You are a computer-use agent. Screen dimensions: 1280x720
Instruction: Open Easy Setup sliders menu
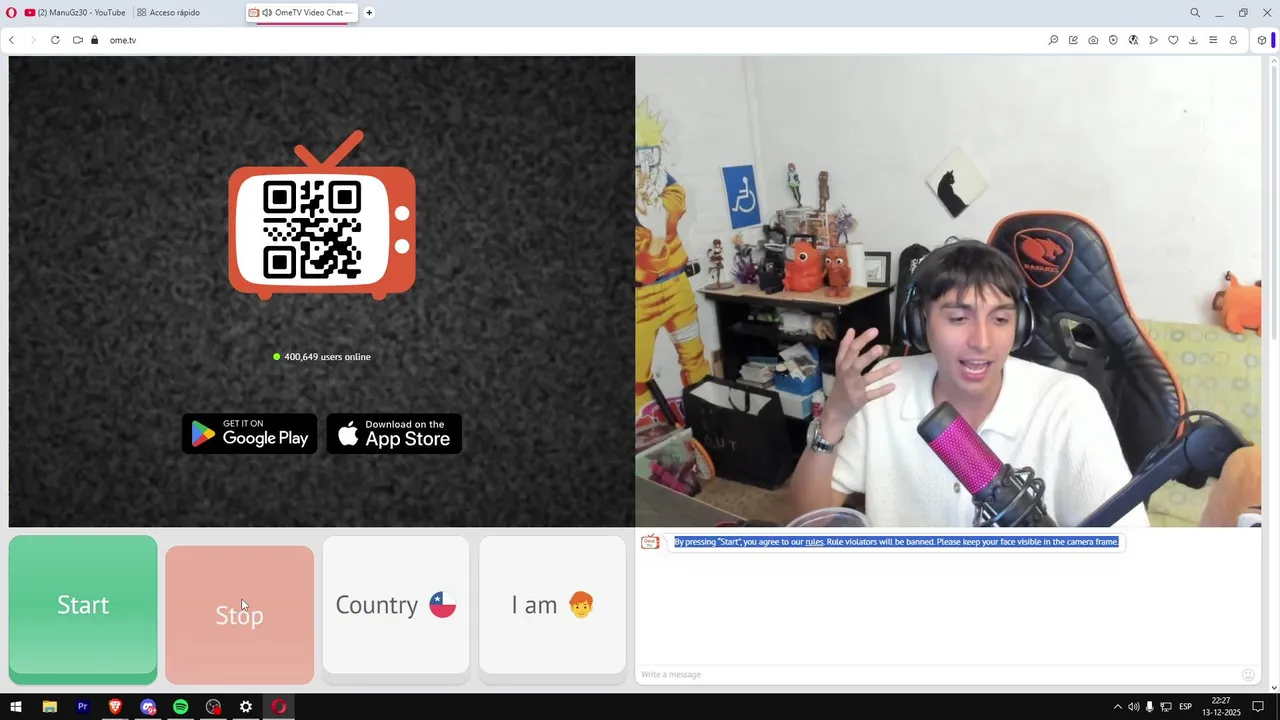(x=1213, y=40)
